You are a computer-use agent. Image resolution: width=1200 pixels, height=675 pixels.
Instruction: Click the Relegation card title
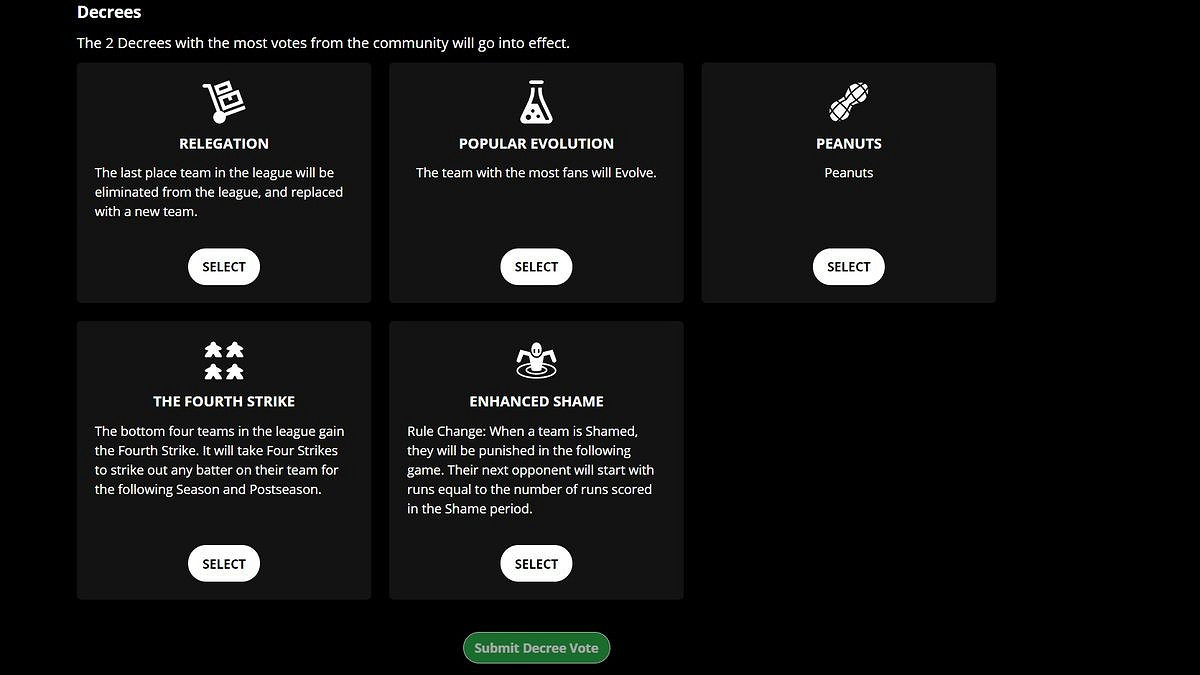224,144
